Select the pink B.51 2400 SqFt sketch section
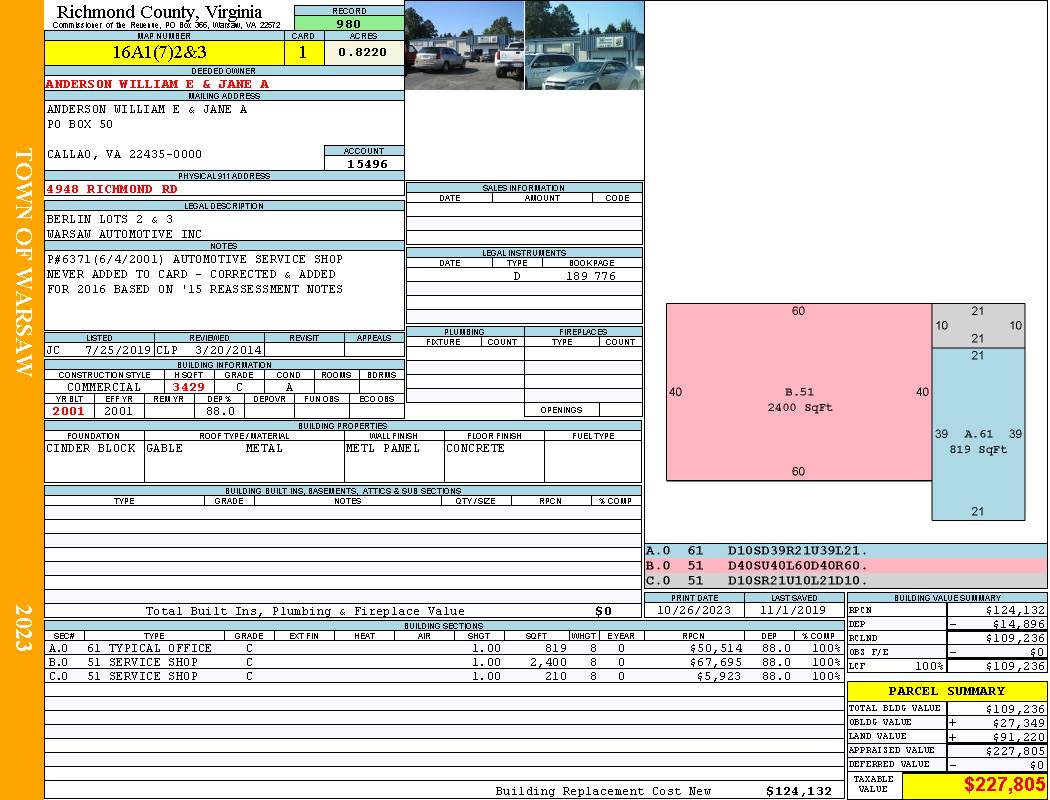This screenshot has width=1050, height=800. tap(799, 392)
